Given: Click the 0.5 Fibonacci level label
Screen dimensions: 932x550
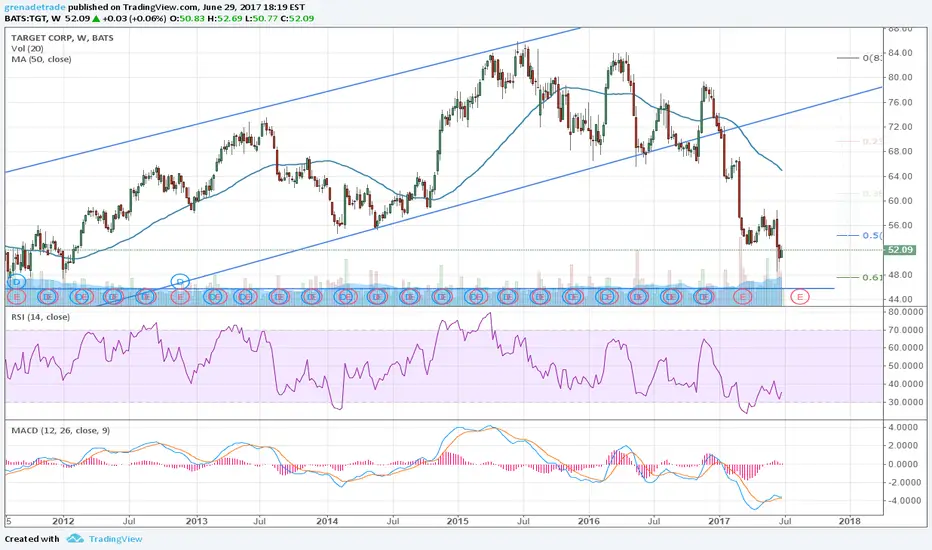Looking at the screenshot, I should click(x=872, y=235).
